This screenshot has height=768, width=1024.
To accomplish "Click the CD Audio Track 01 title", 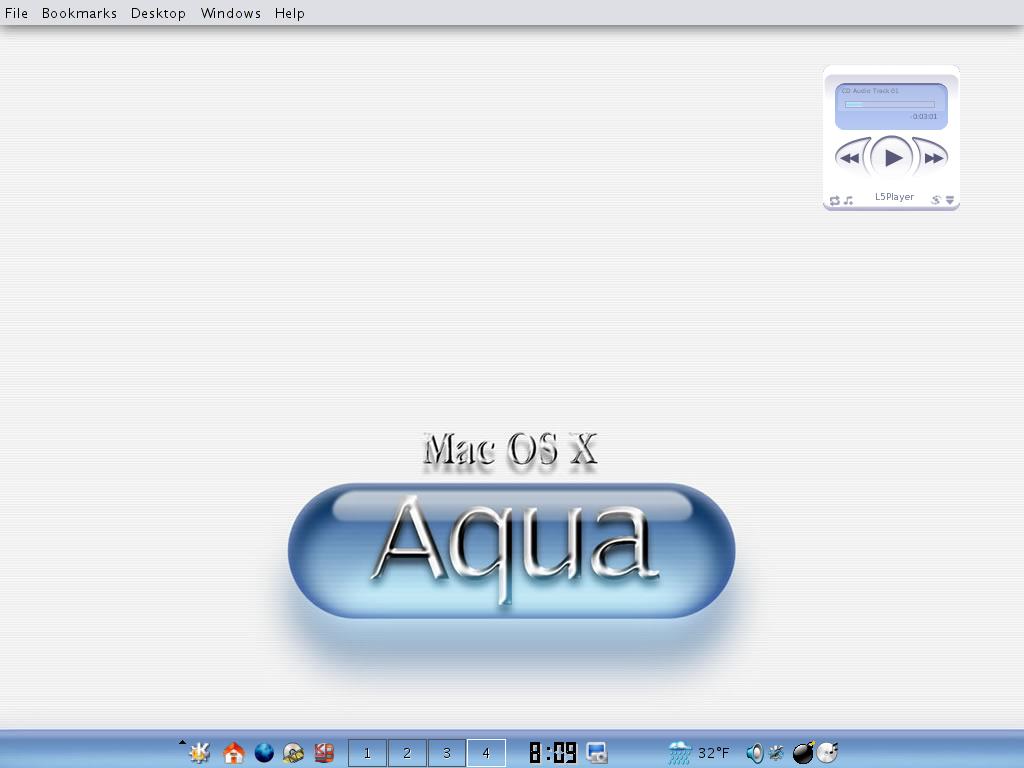I will [870, 91].
